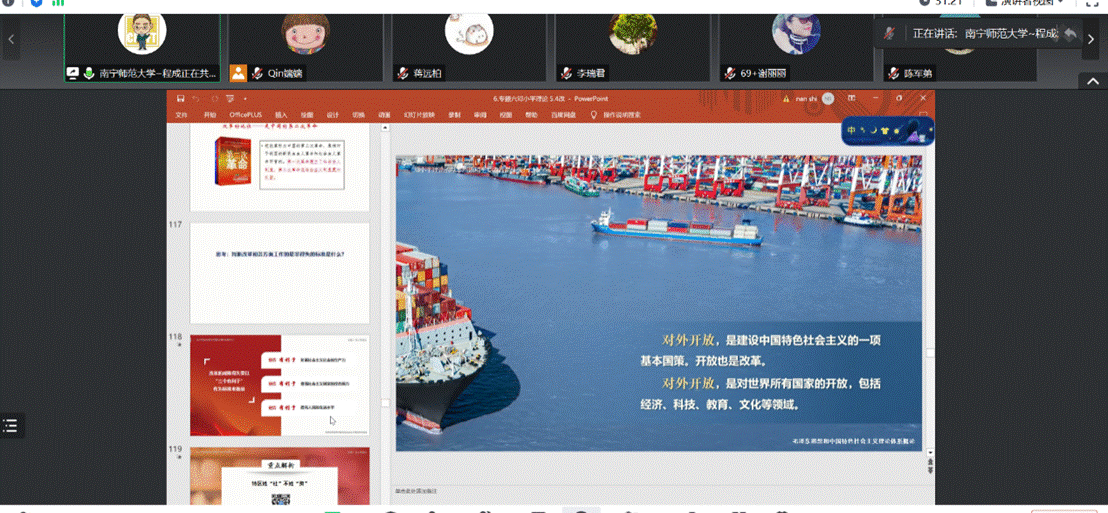Collapse the participant video strip
Image resolution: width=1108 pixels, height=513 pixels.
[x=1092, y=81]
